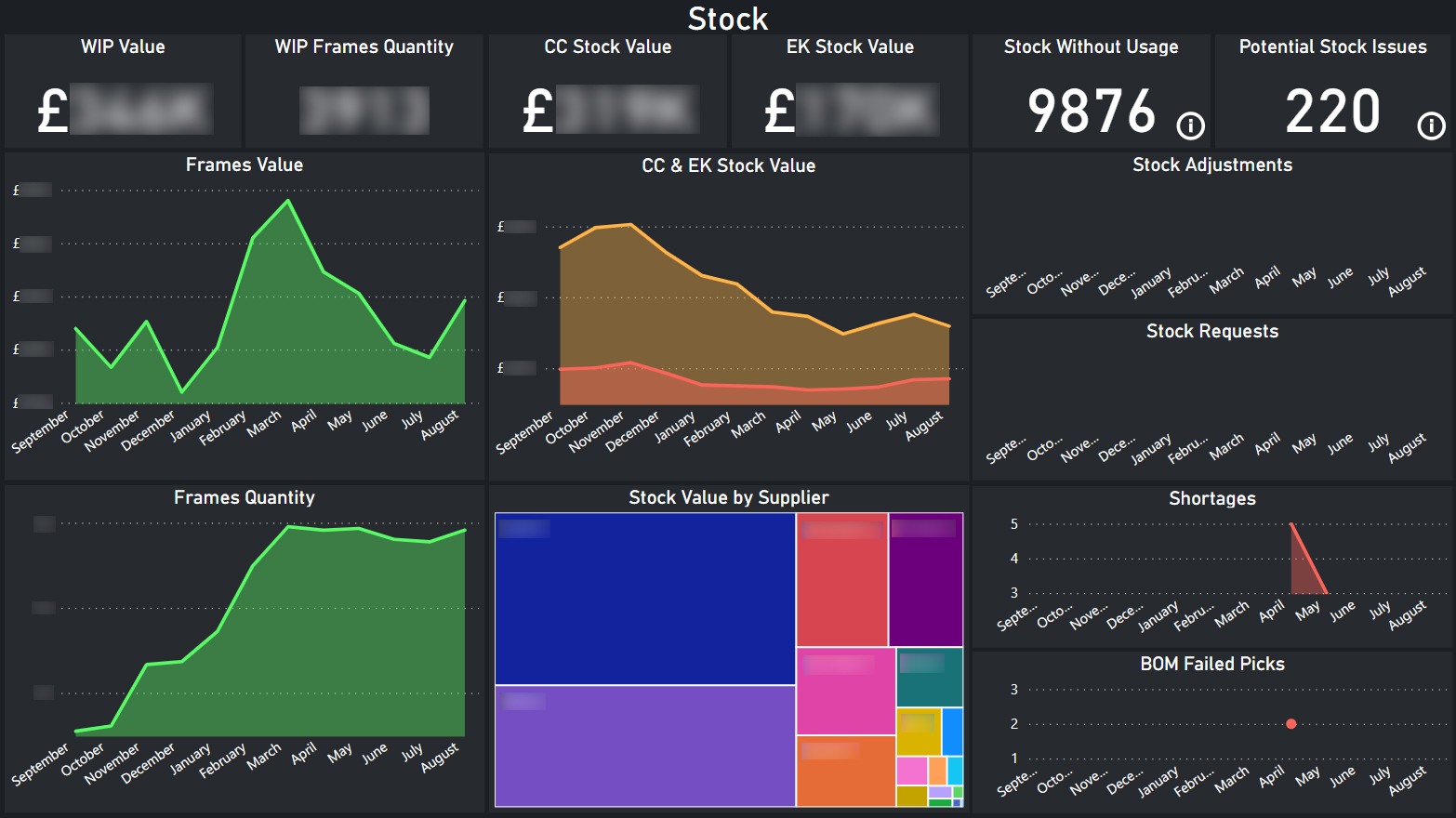The height and width of the screenshot is (818, 1456).
Task: Open the CC Stock Value card
Action: point(607,91)
